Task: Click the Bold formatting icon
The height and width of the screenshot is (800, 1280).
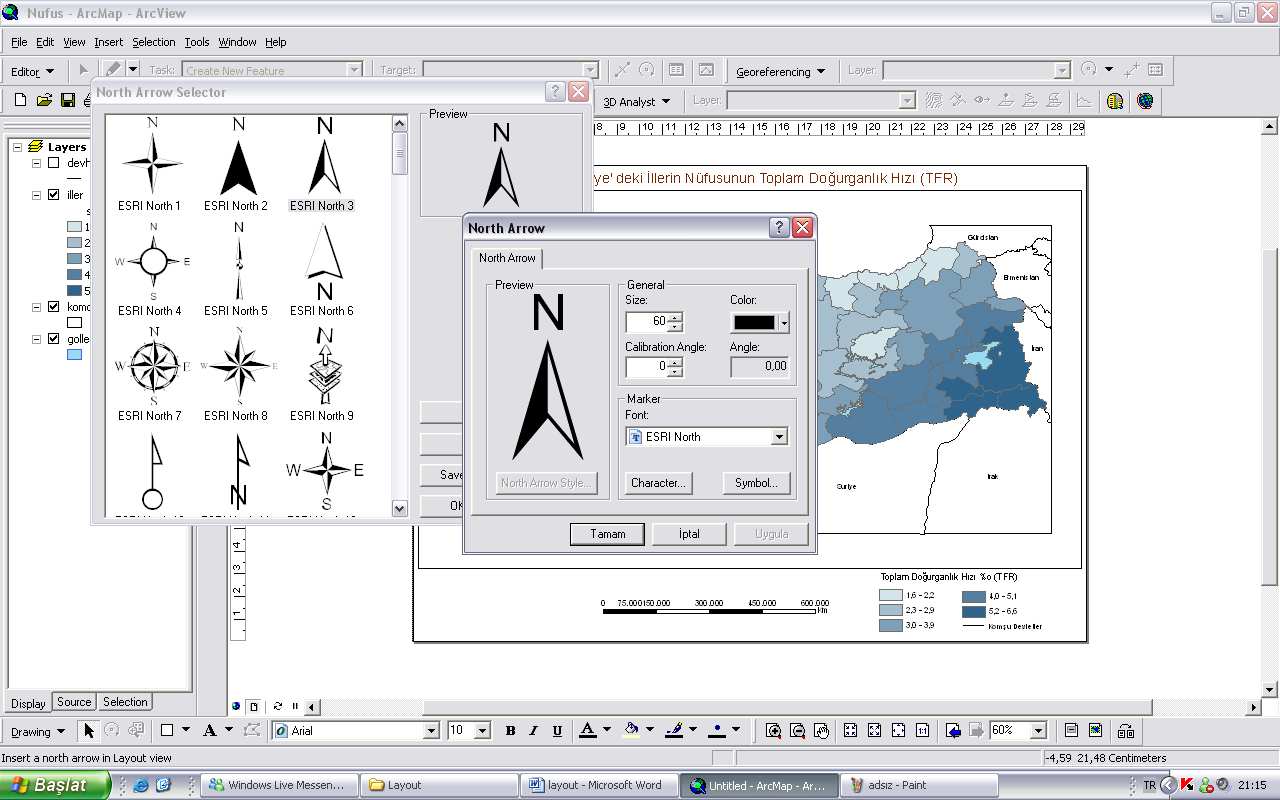Action: (510, 731)
